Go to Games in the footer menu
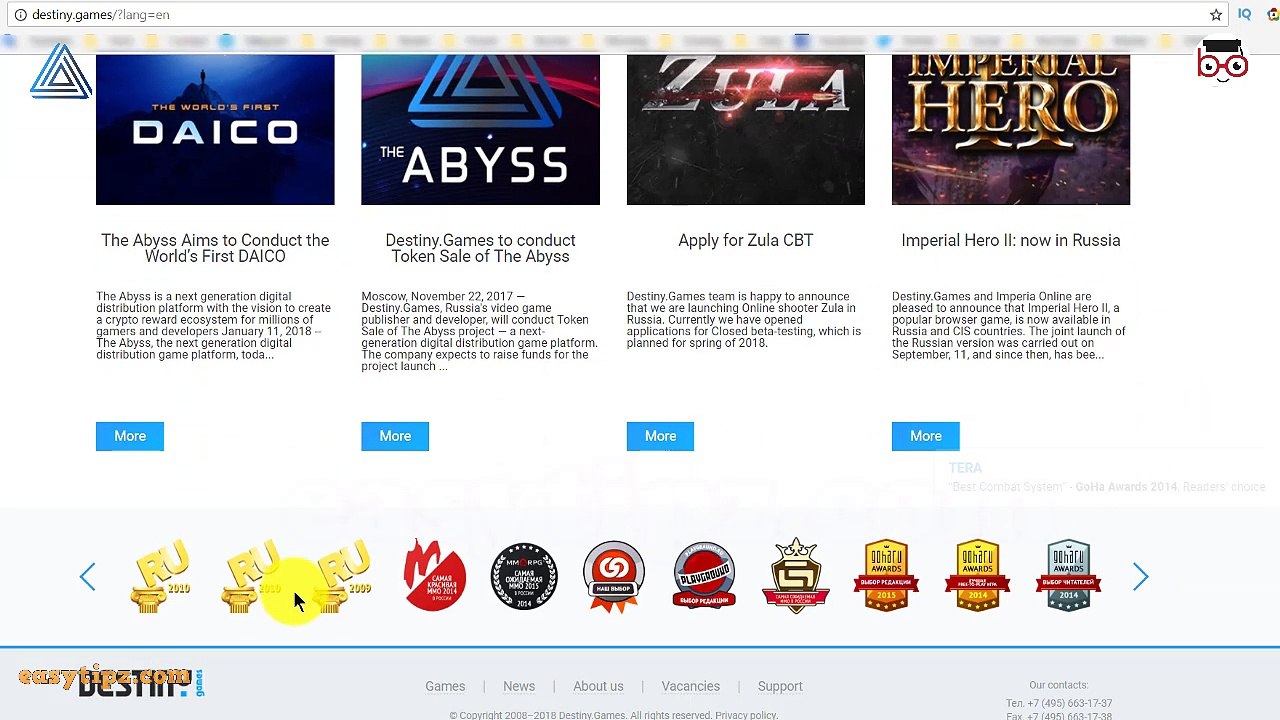1280x720 pixels. click(x=445, y=686)
